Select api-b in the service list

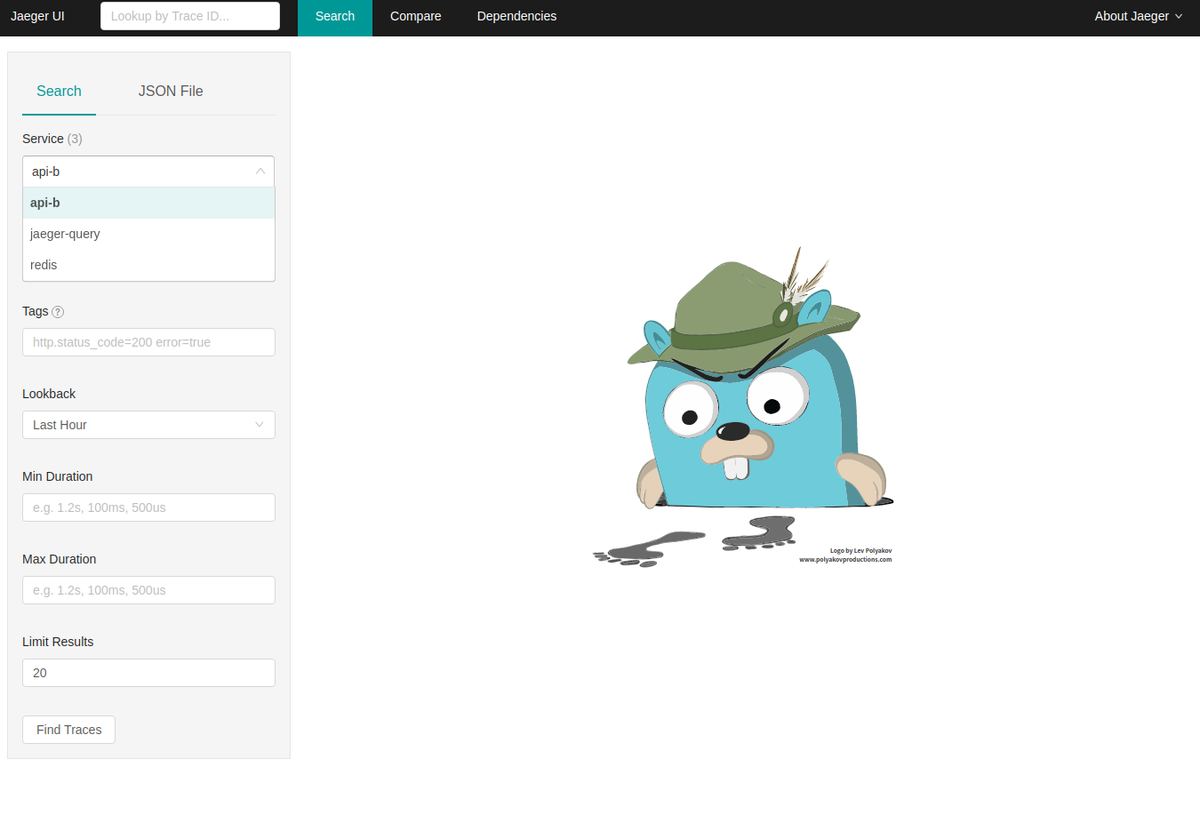tap(148, 203)
